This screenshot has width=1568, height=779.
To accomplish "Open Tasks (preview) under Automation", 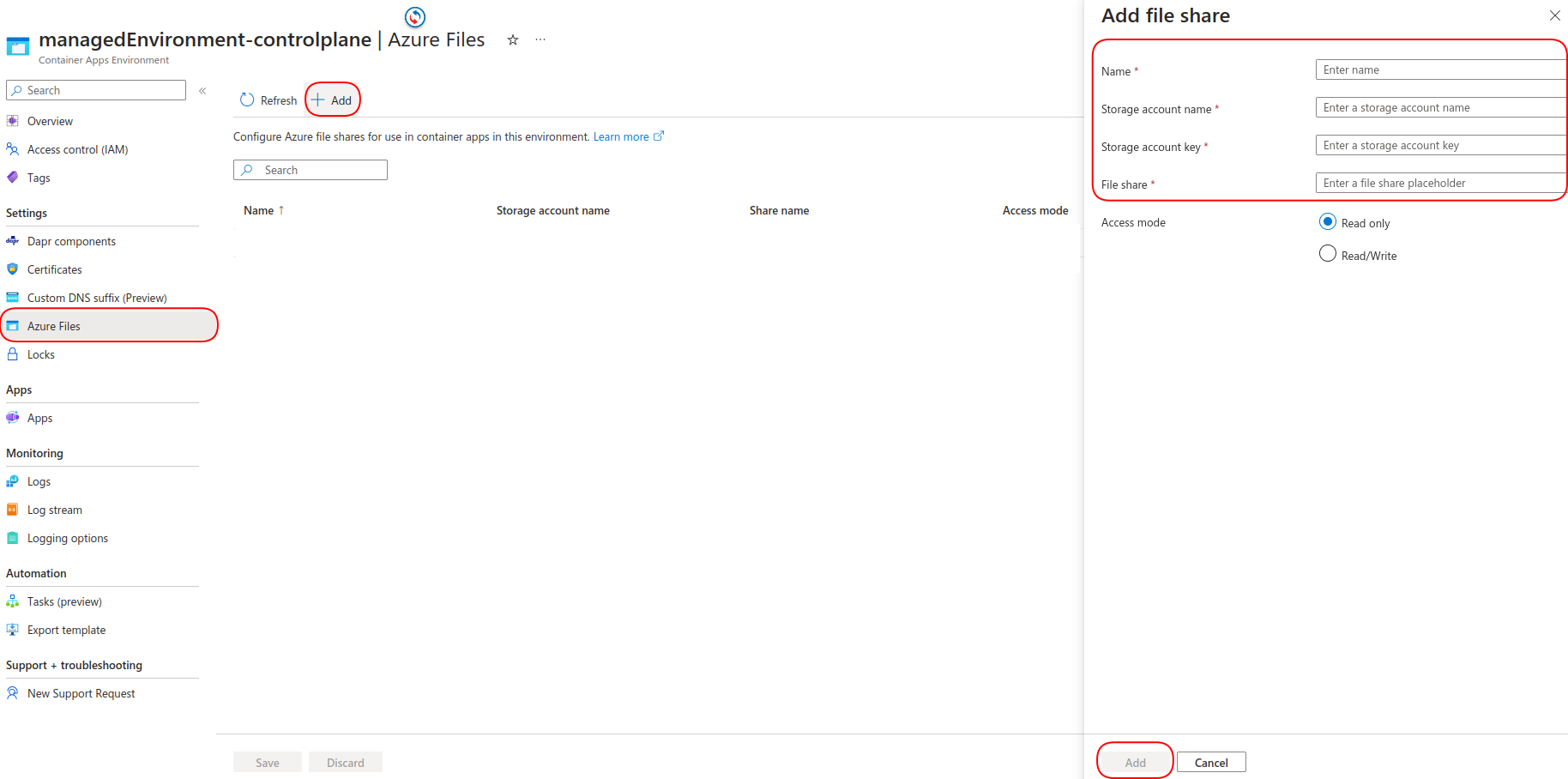I will [64, 601].
